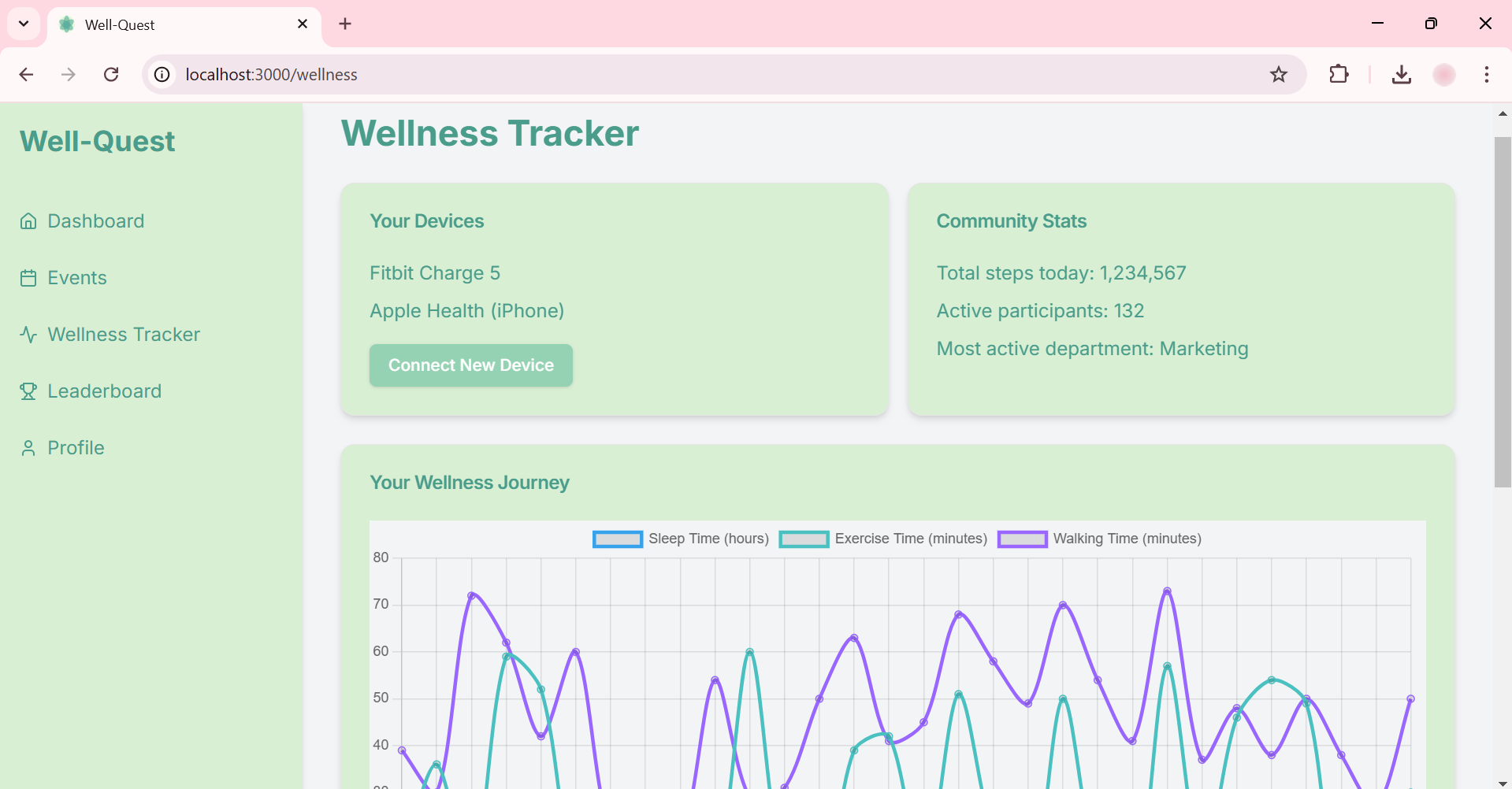Minimize the browser window
This screenshot has height=789, width=1512.
click(x=1378, y=24)
